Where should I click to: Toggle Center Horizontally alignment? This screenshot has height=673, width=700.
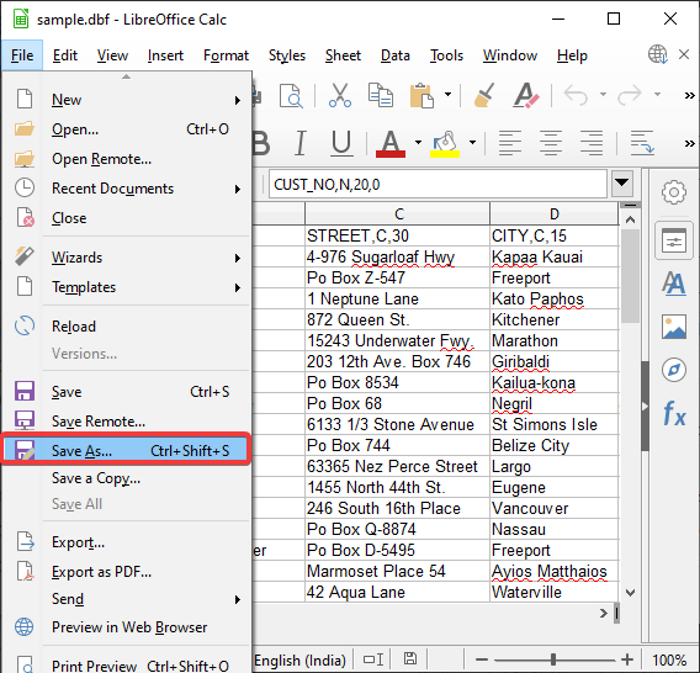click(551, 143)
